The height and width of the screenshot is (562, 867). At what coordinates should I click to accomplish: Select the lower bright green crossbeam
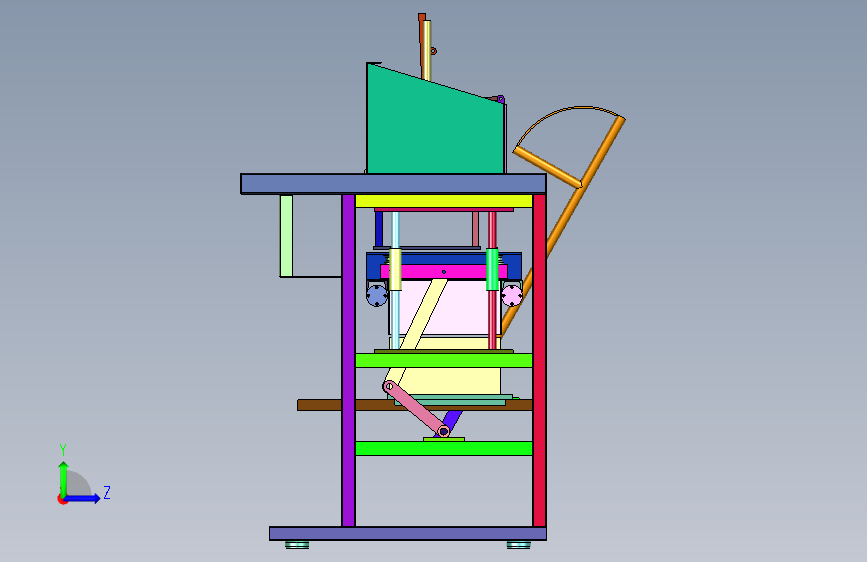[443, 448]
